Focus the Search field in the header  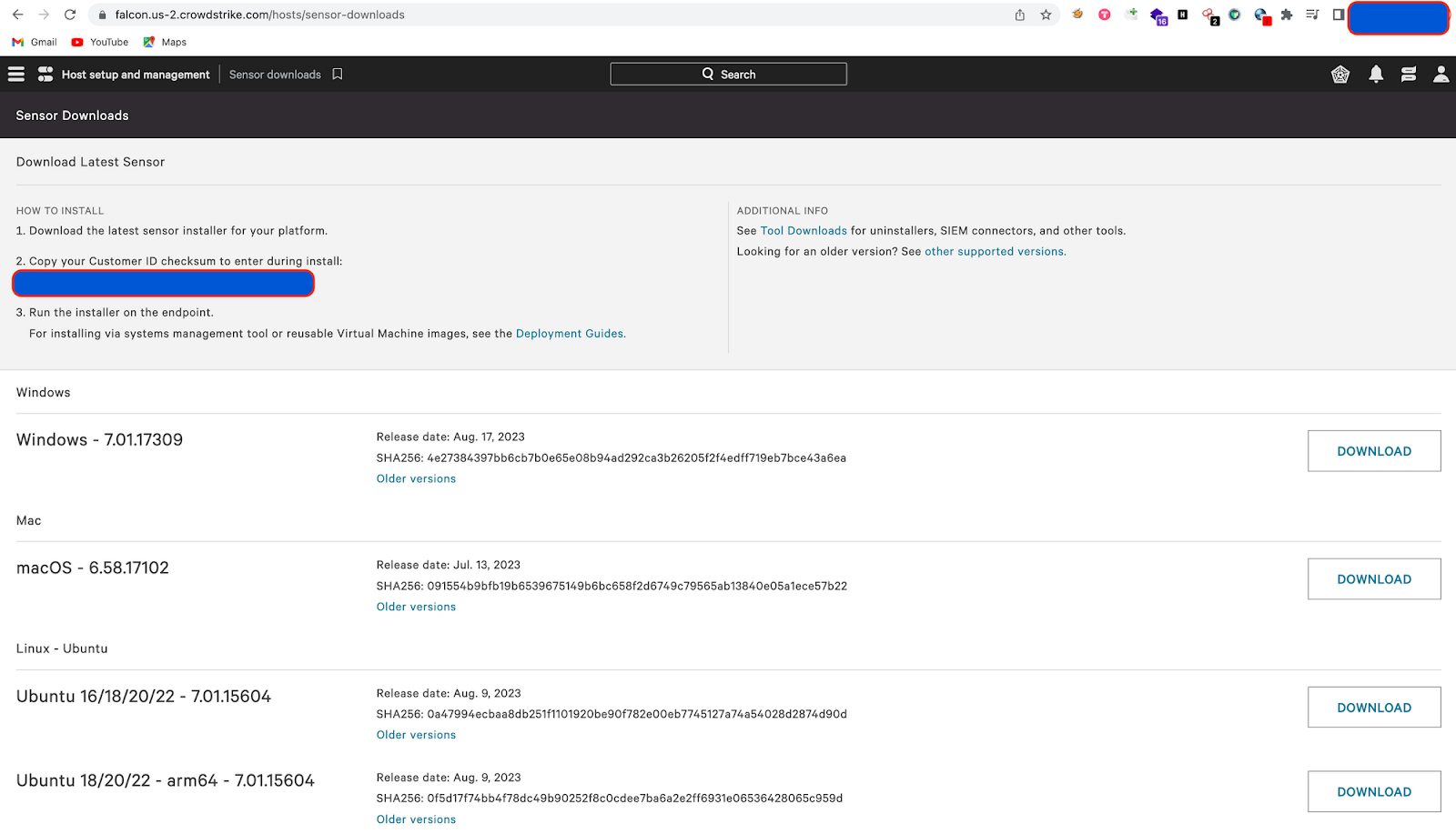point(728,75)
